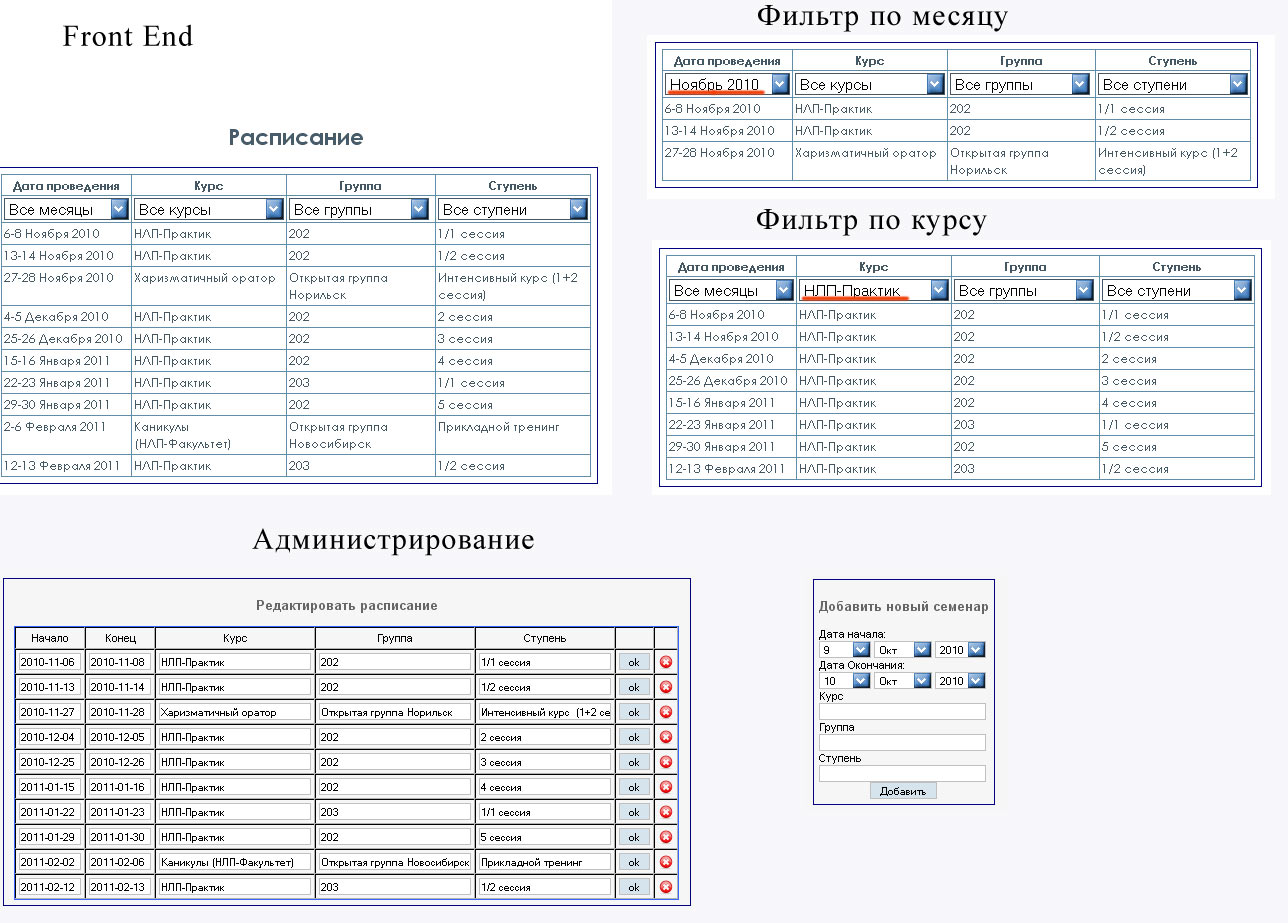Open end day dropdown showing 10

pyautogui.click(x=844, y=681)
